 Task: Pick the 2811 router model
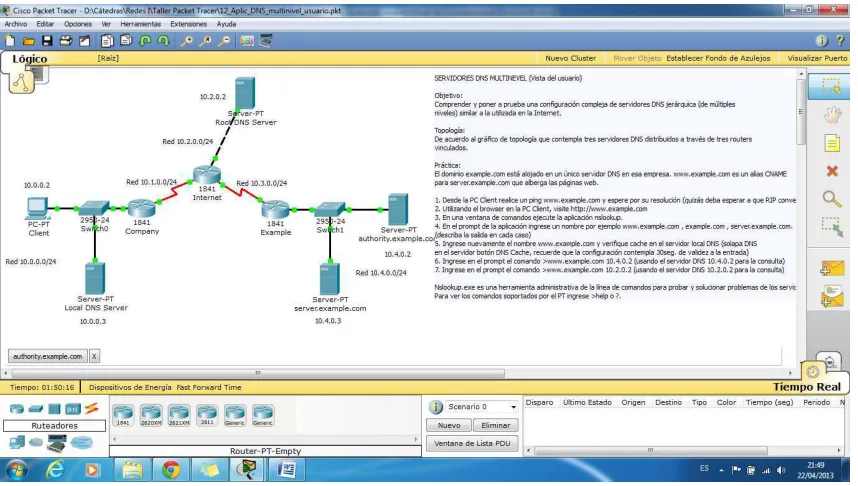click(x=207, y=415)
